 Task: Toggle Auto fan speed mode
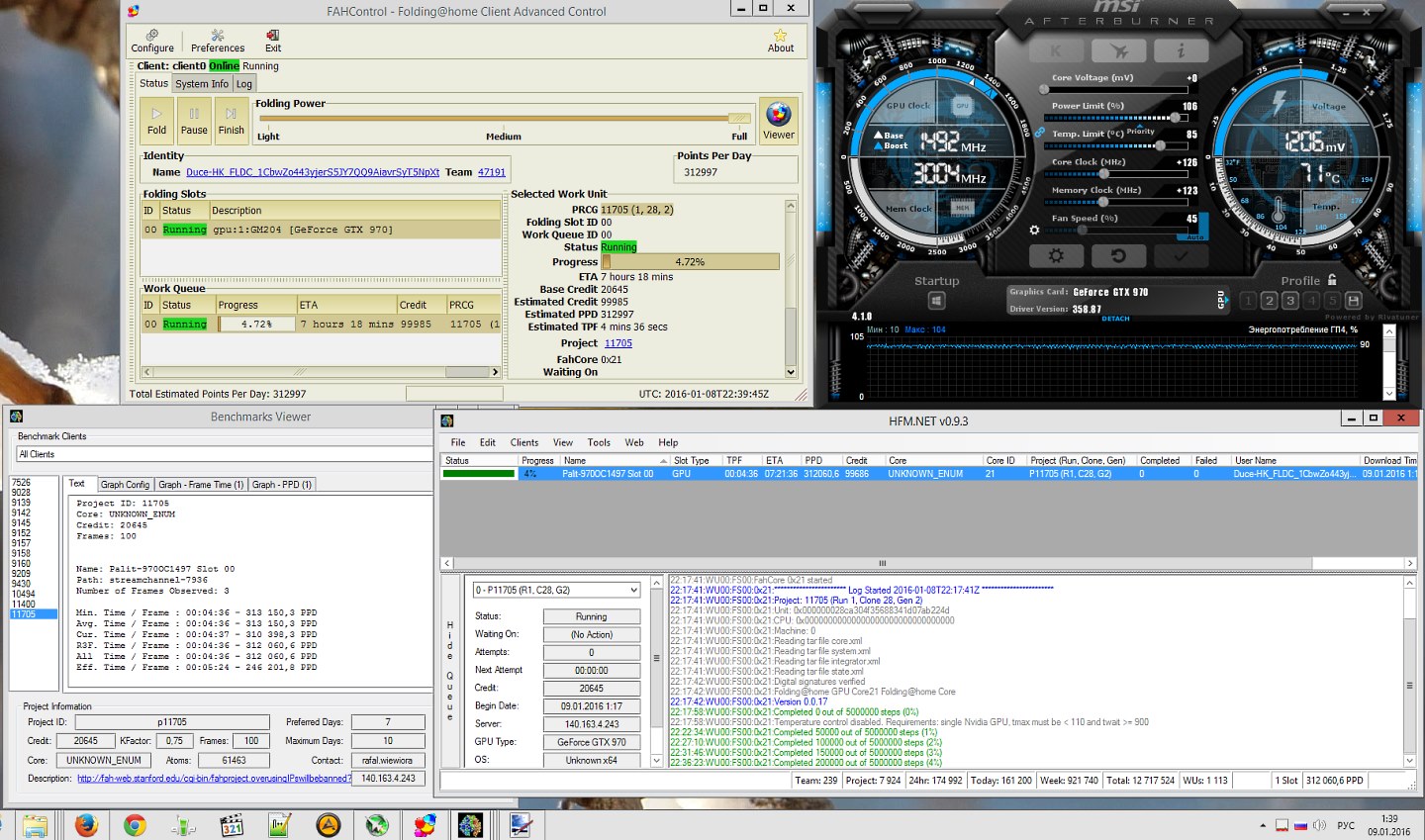coord(1195,237)
